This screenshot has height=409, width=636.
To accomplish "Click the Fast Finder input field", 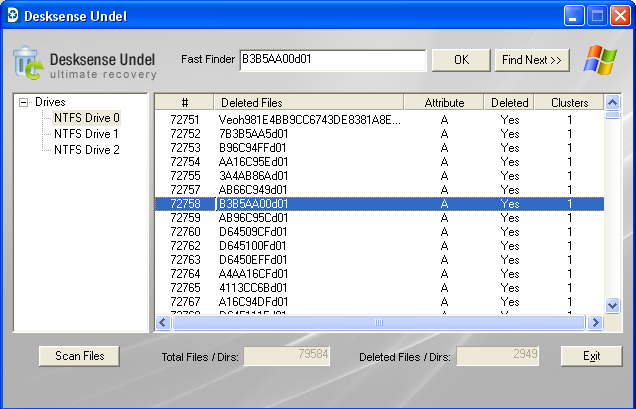I will 333,60.
